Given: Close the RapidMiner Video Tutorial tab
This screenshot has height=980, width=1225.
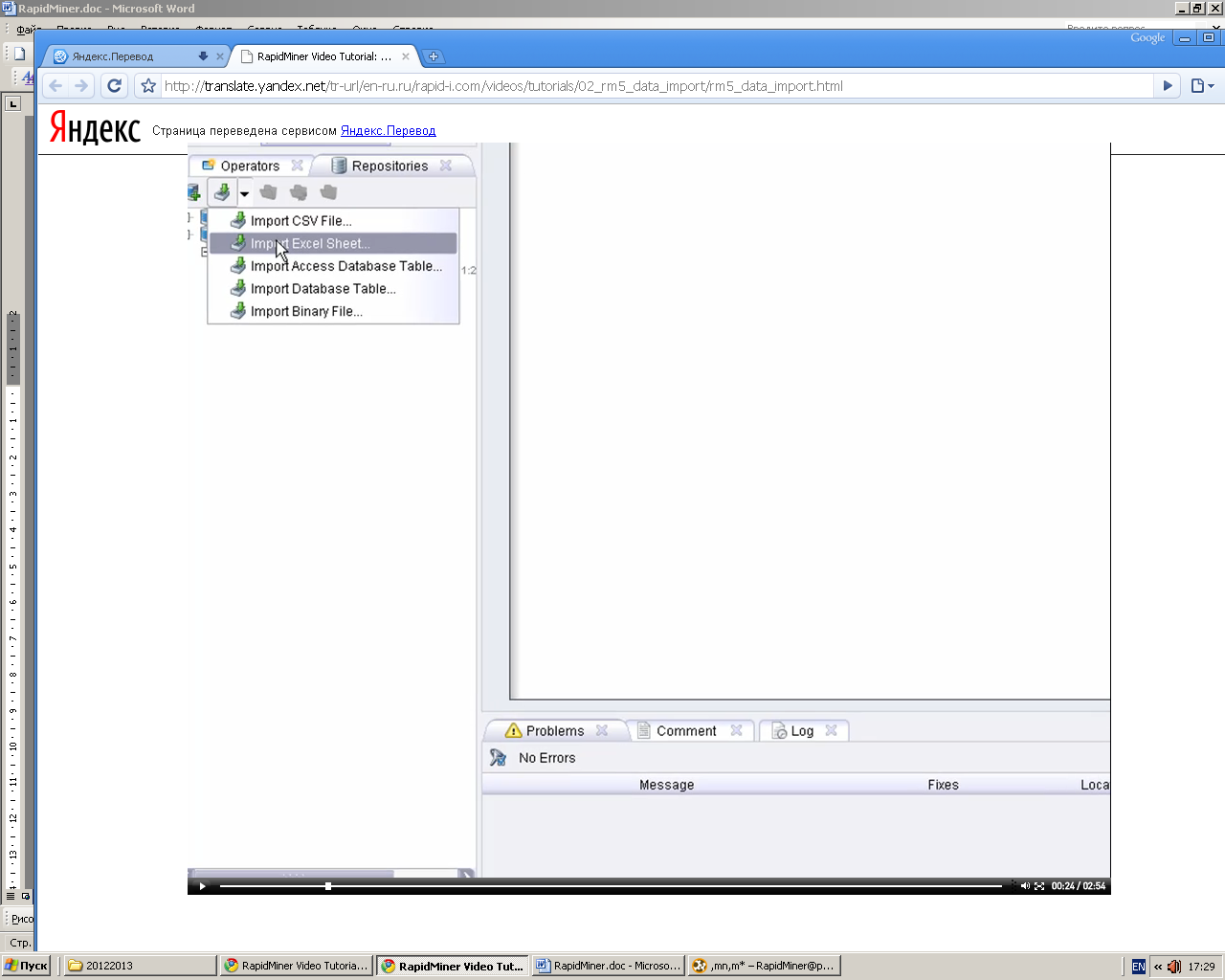Looking at the screenshot, I should coord(406,56).
